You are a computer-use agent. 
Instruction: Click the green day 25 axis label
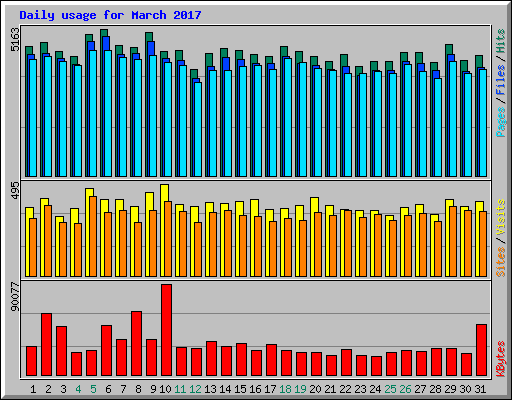point(390,389)
